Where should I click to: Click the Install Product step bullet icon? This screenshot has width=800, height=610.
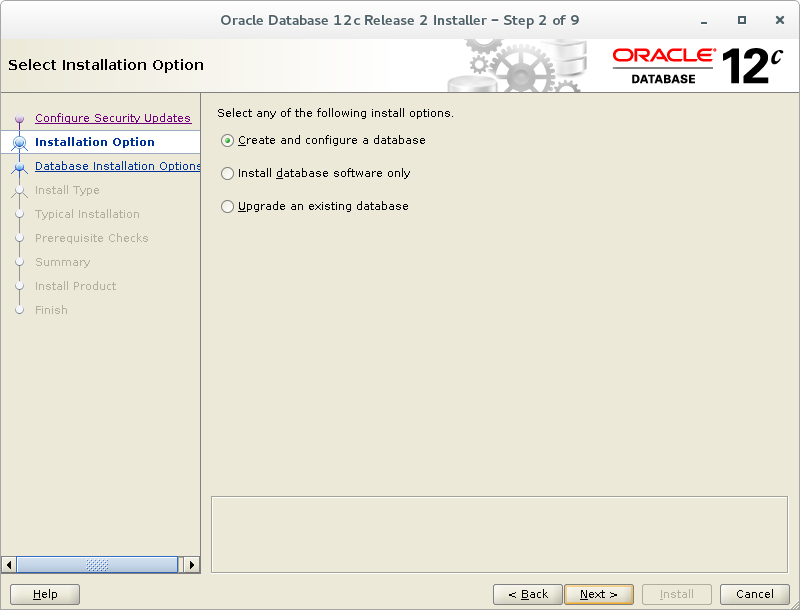[19, 286]
